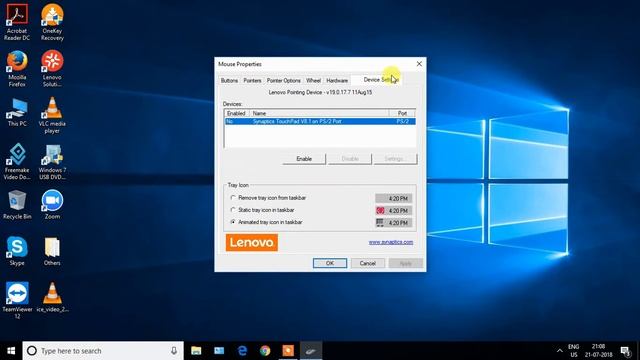Click the search box on taskbar
Viewport: 640px width, 360px height.
[103, 351]
